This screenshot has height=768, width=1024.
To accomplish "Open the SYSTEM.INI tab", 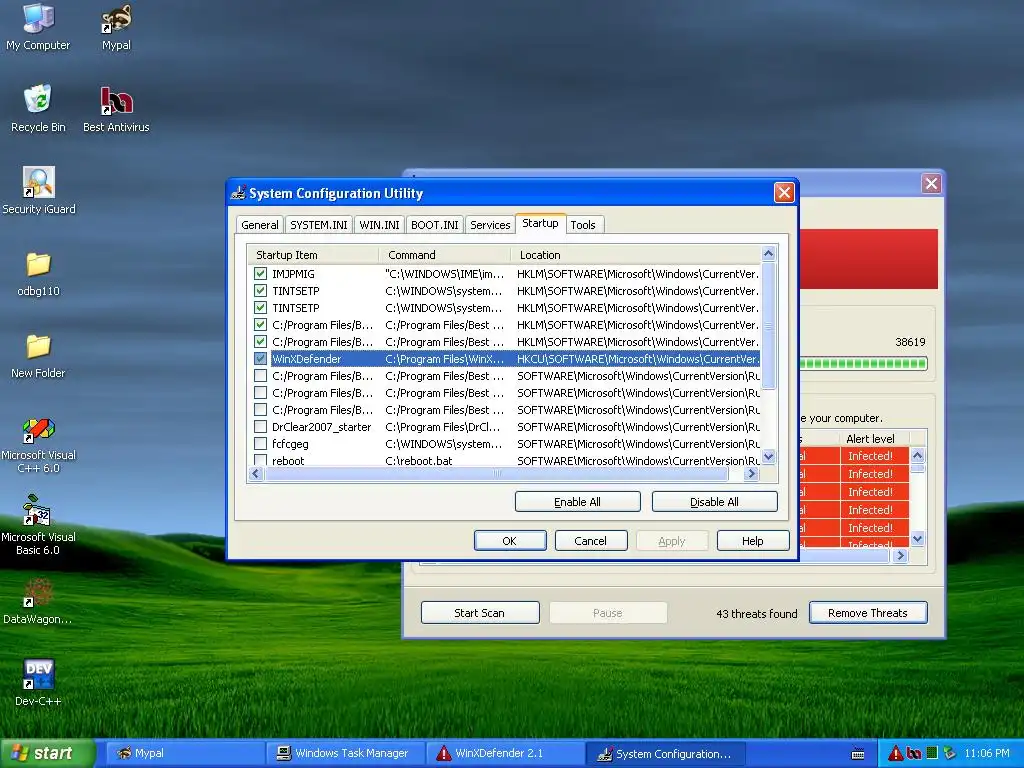I will click(319, 225).
